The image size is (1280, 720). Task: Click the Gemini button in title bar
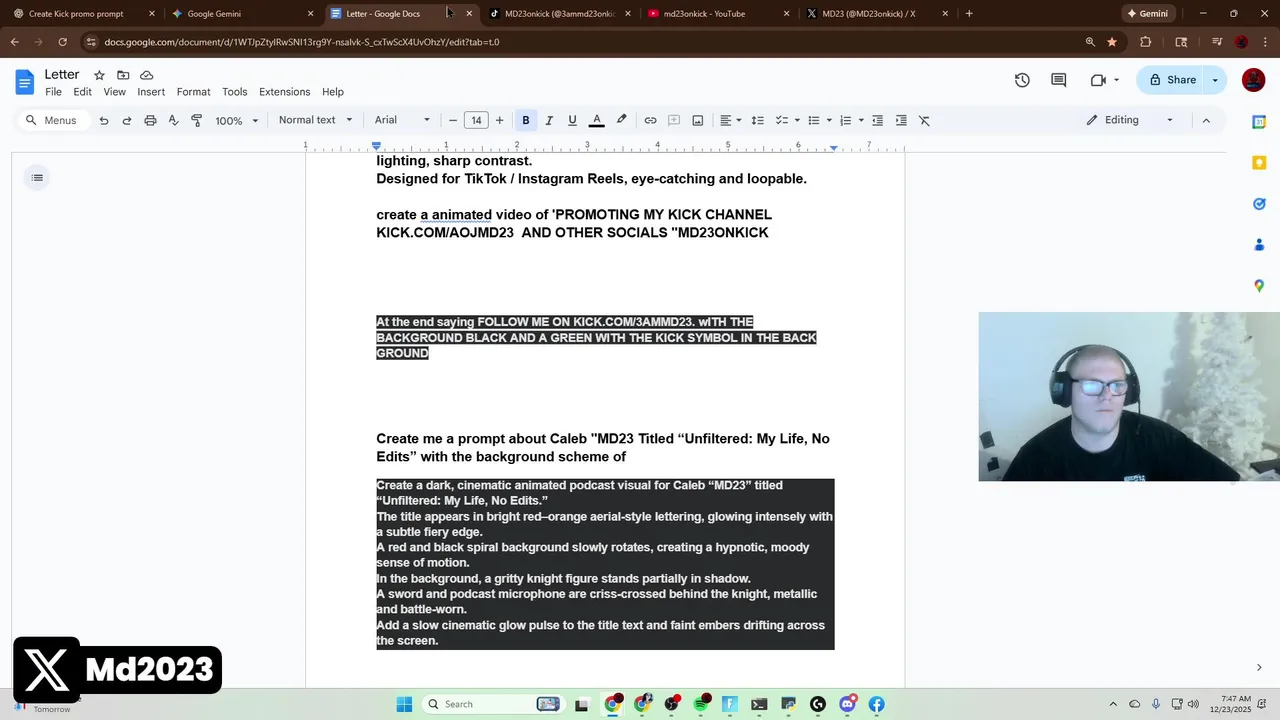(x=1147, y=14)
